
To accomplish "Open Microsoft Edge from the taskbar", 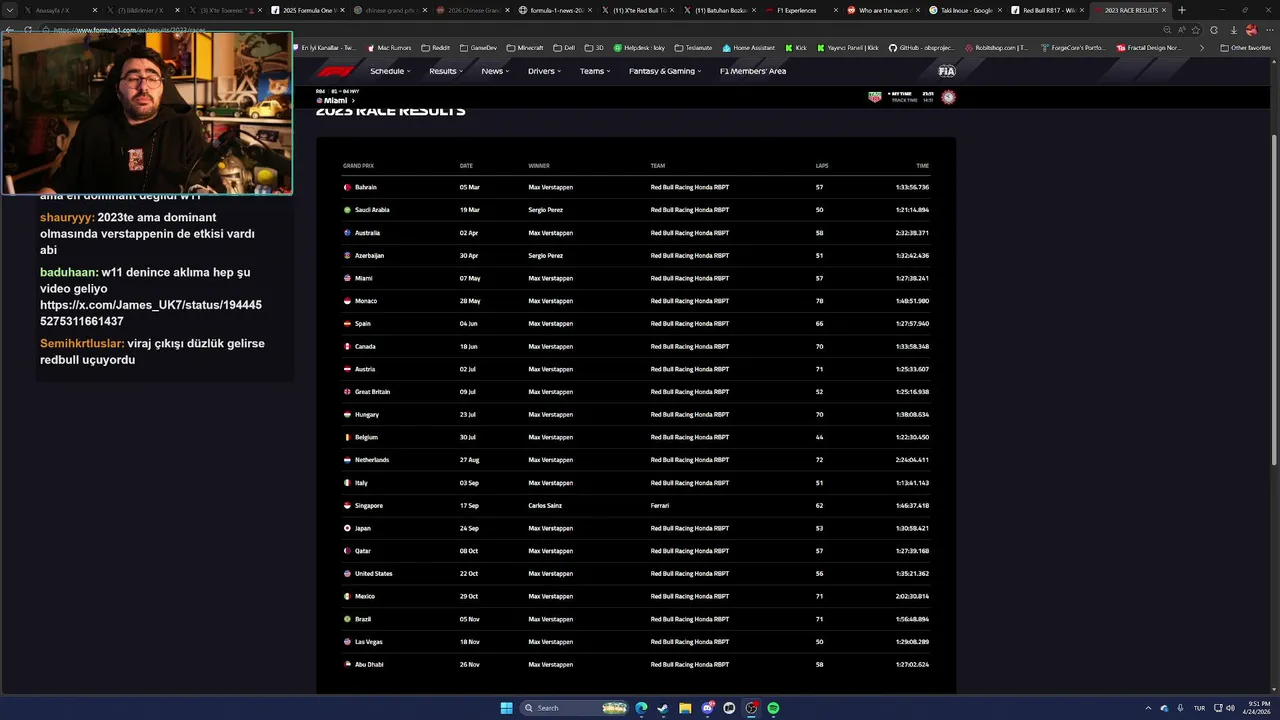I will pyautogui.click(x=641, y=708).
